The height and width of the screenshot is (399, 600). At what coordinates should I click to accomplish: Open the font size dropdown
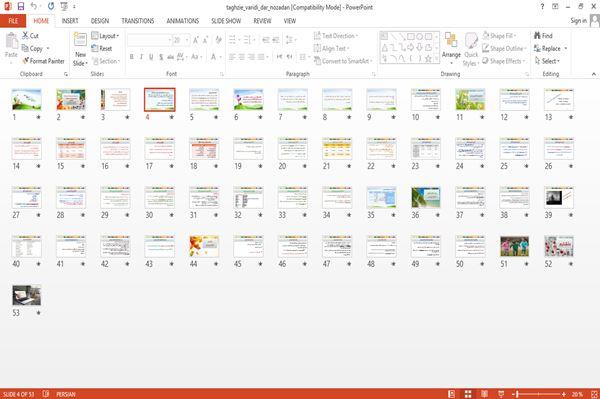point(187,40)
